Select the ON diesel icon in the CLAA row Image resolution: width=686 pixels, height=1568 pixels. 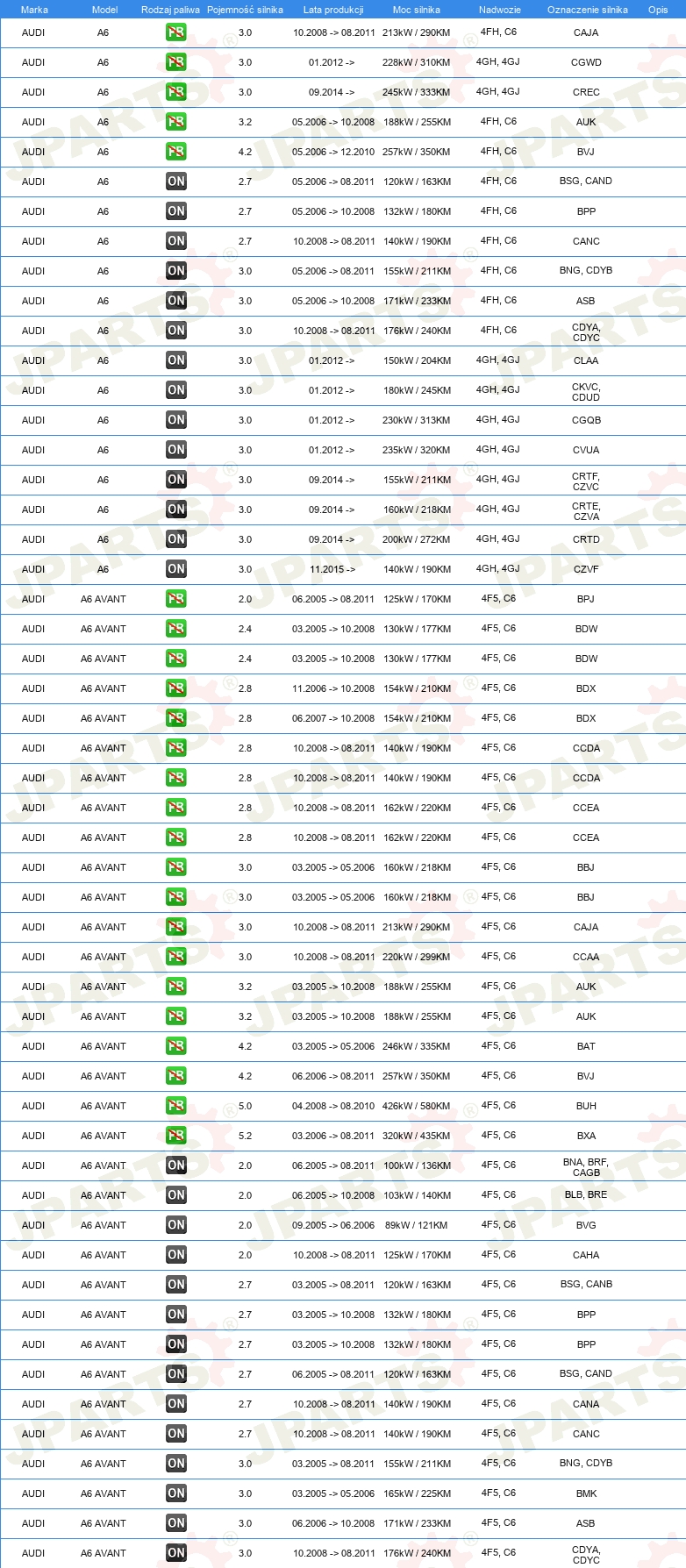click(x=176, y=360)
